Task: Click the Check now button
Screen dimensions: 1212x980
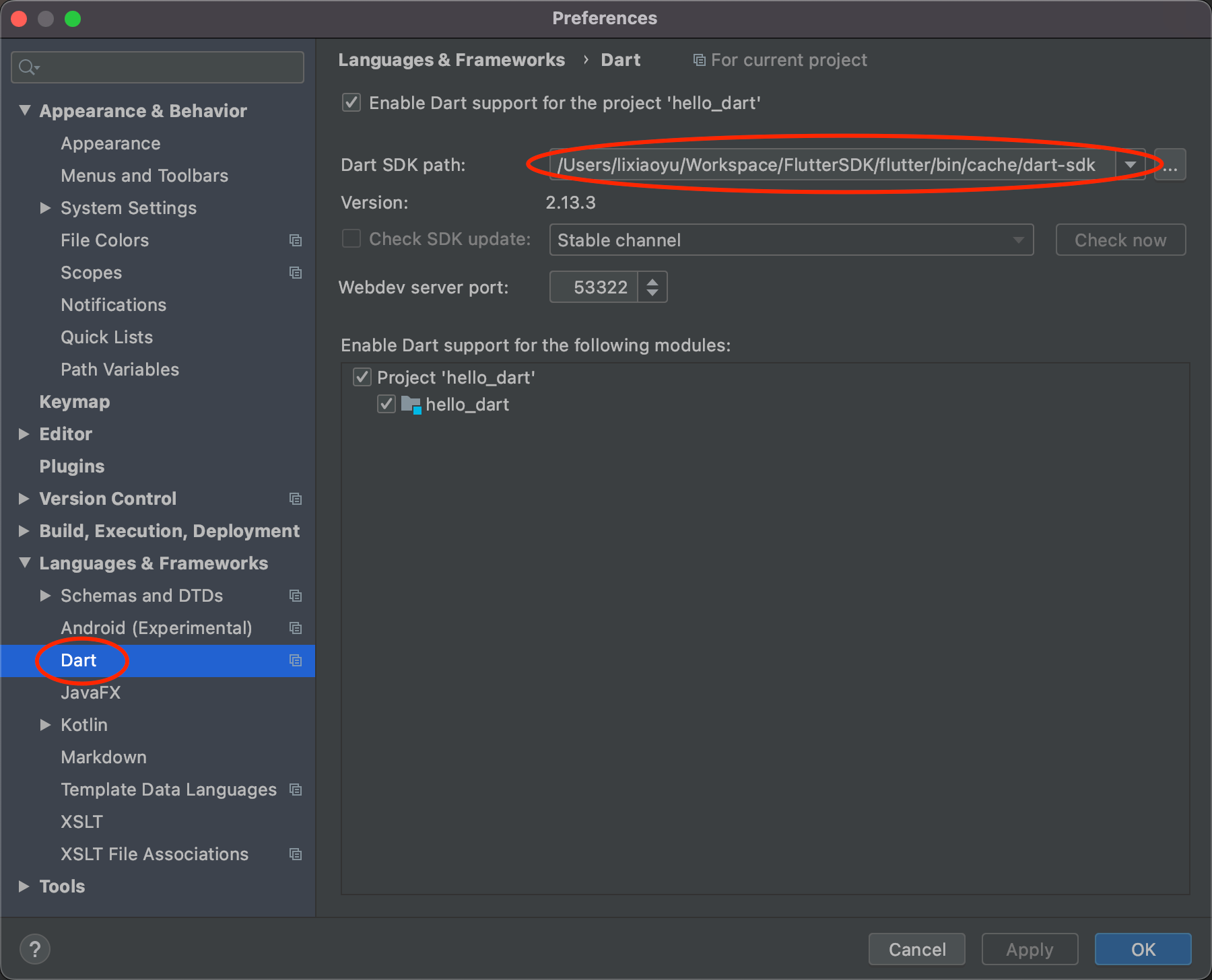Action: 1120,240
